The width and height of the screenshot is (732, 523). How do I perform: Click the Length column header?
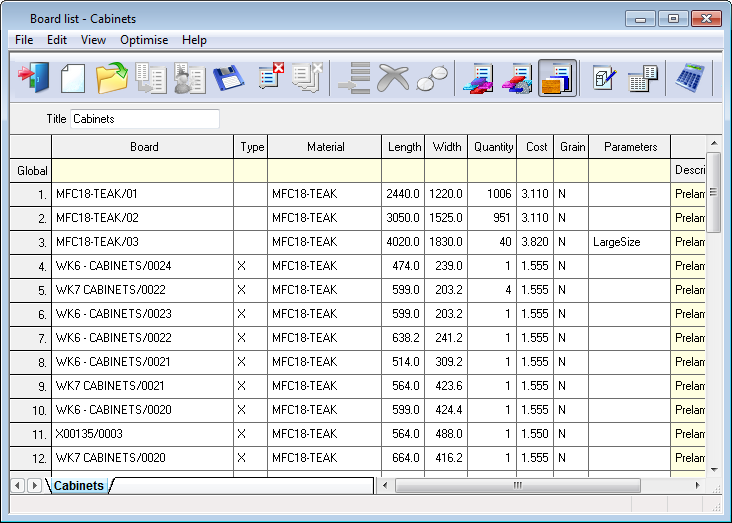pyautogui.click(x=403, y=147)
